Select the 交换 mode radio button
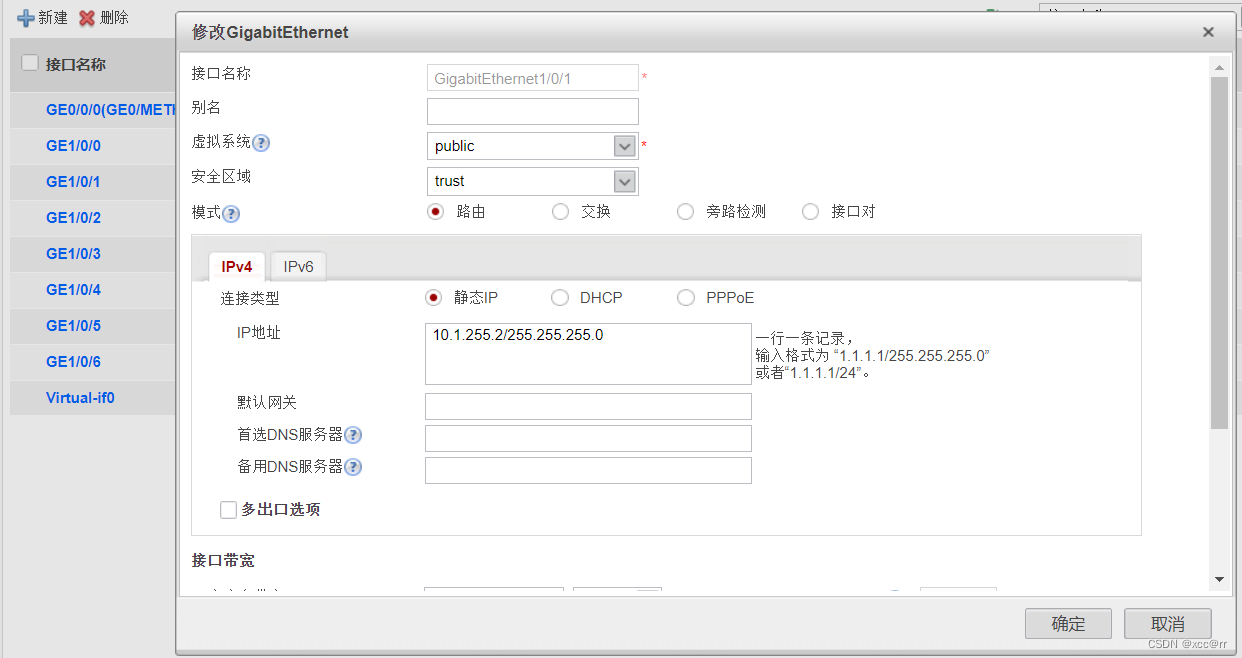 point(560,211)
